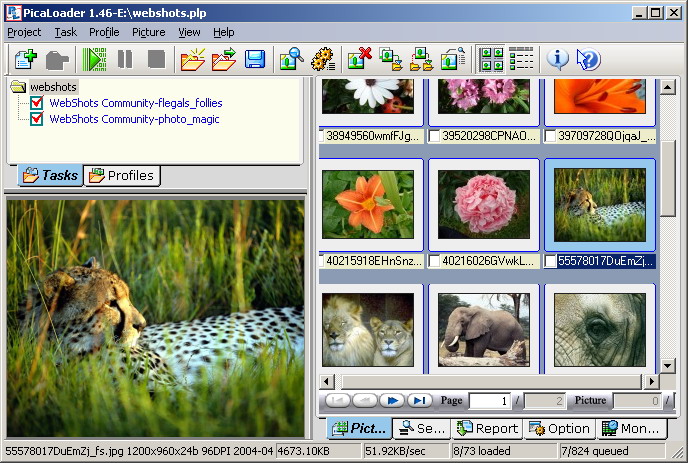Uncheck WebShots Community-flegals_follies task

38,103
